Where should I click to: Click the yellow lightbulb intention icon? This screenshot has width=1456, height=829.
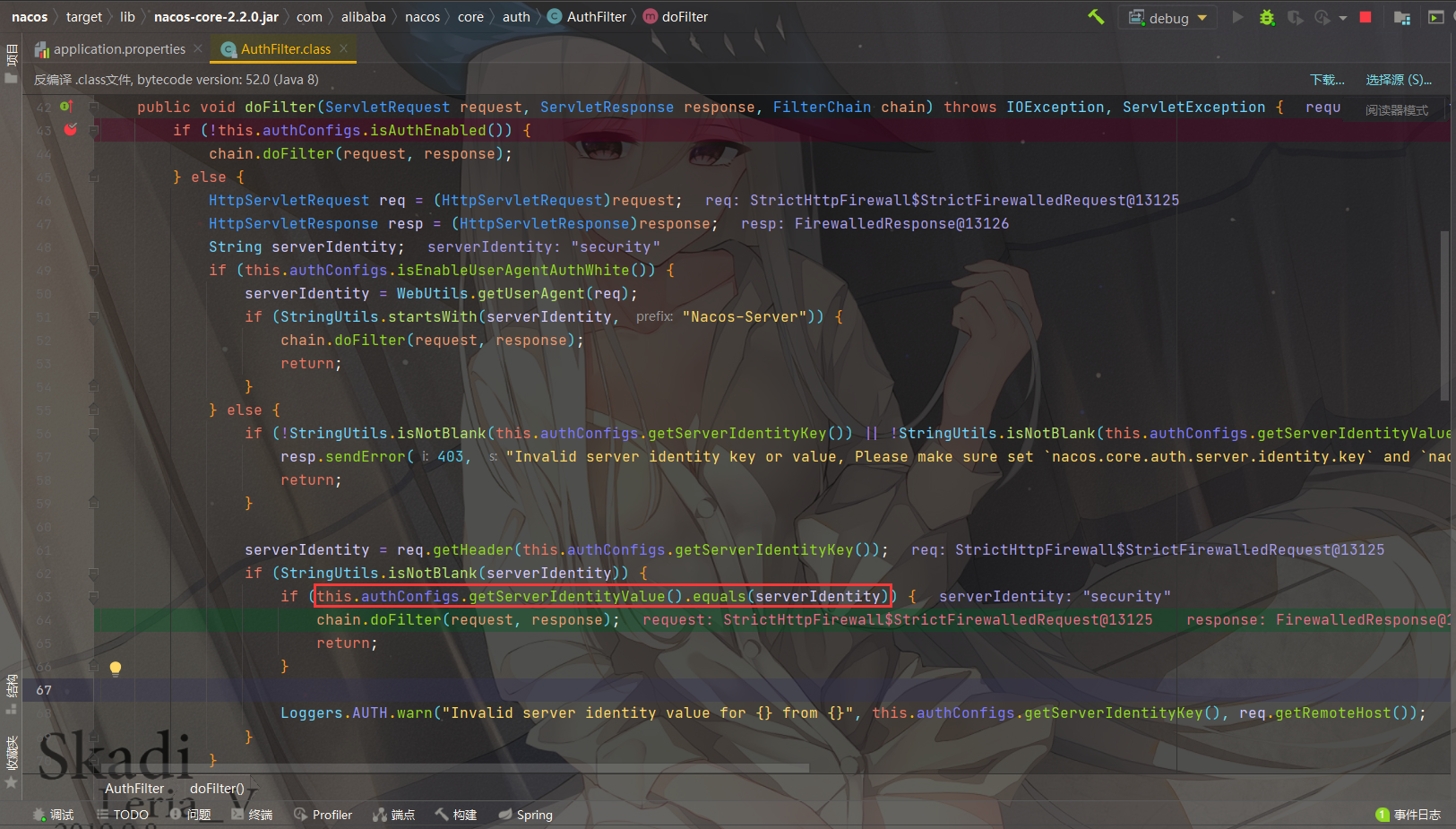[x=116, y=668]
